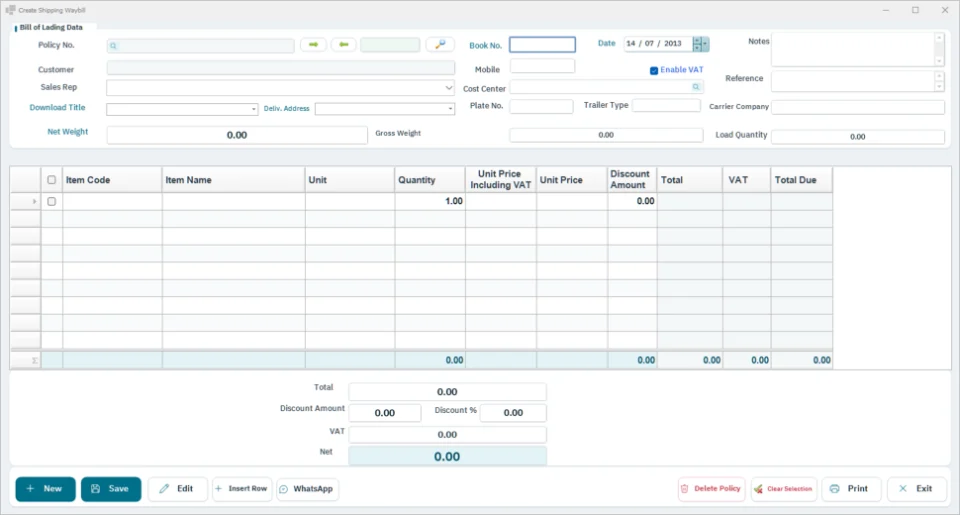The image size is (960, 515).
Task: Click the Reference scrollbar down arrow
Action: tap(939, 87)
